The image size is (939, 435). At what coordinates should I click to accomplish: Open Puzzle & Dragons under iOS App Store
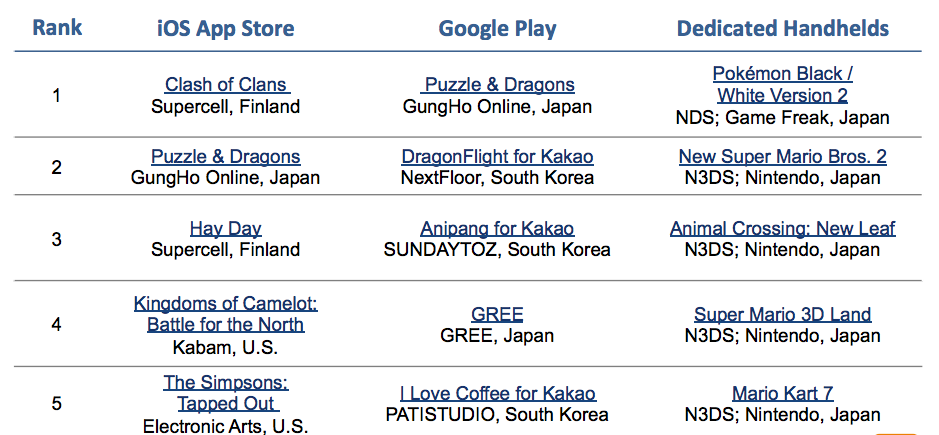pyautogui.click(x=226, y=156)
